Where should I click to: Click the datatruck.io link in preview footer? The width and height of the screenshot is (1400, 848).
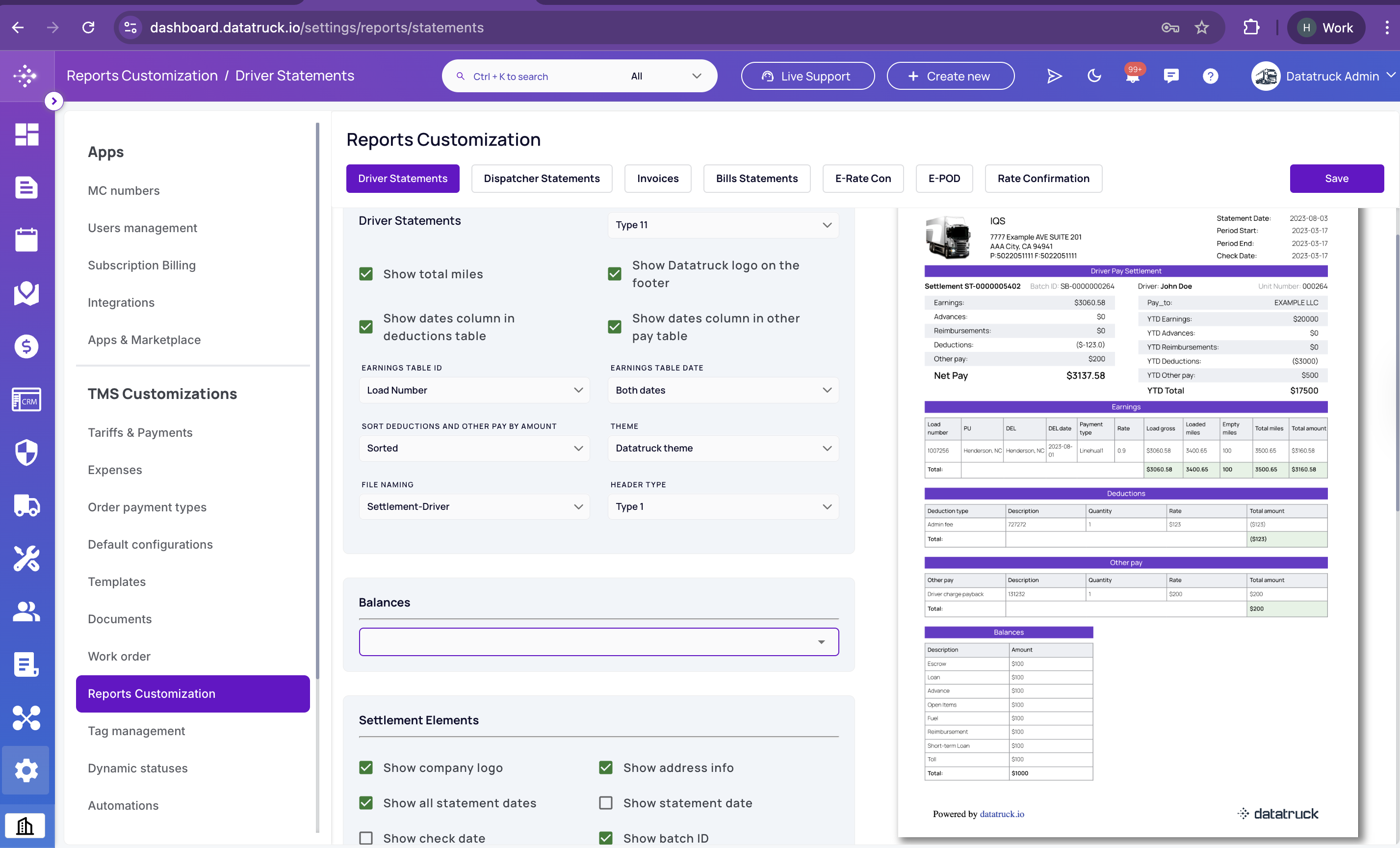1002,814
